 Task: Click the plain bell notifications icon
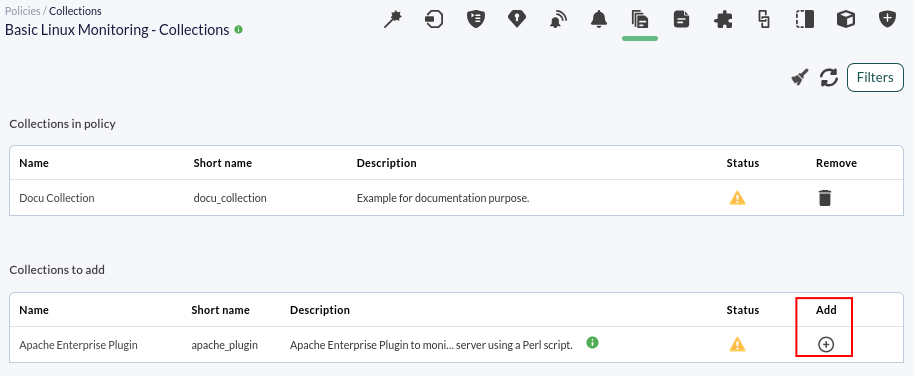pos(599,20)
